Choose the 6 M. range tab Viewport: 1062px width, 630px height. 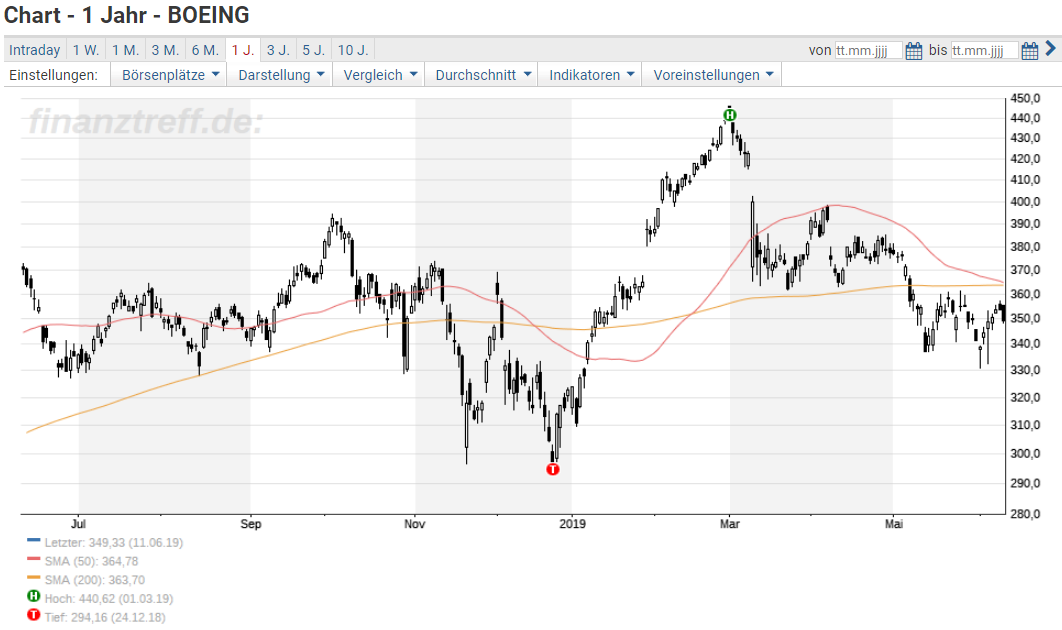205,50
